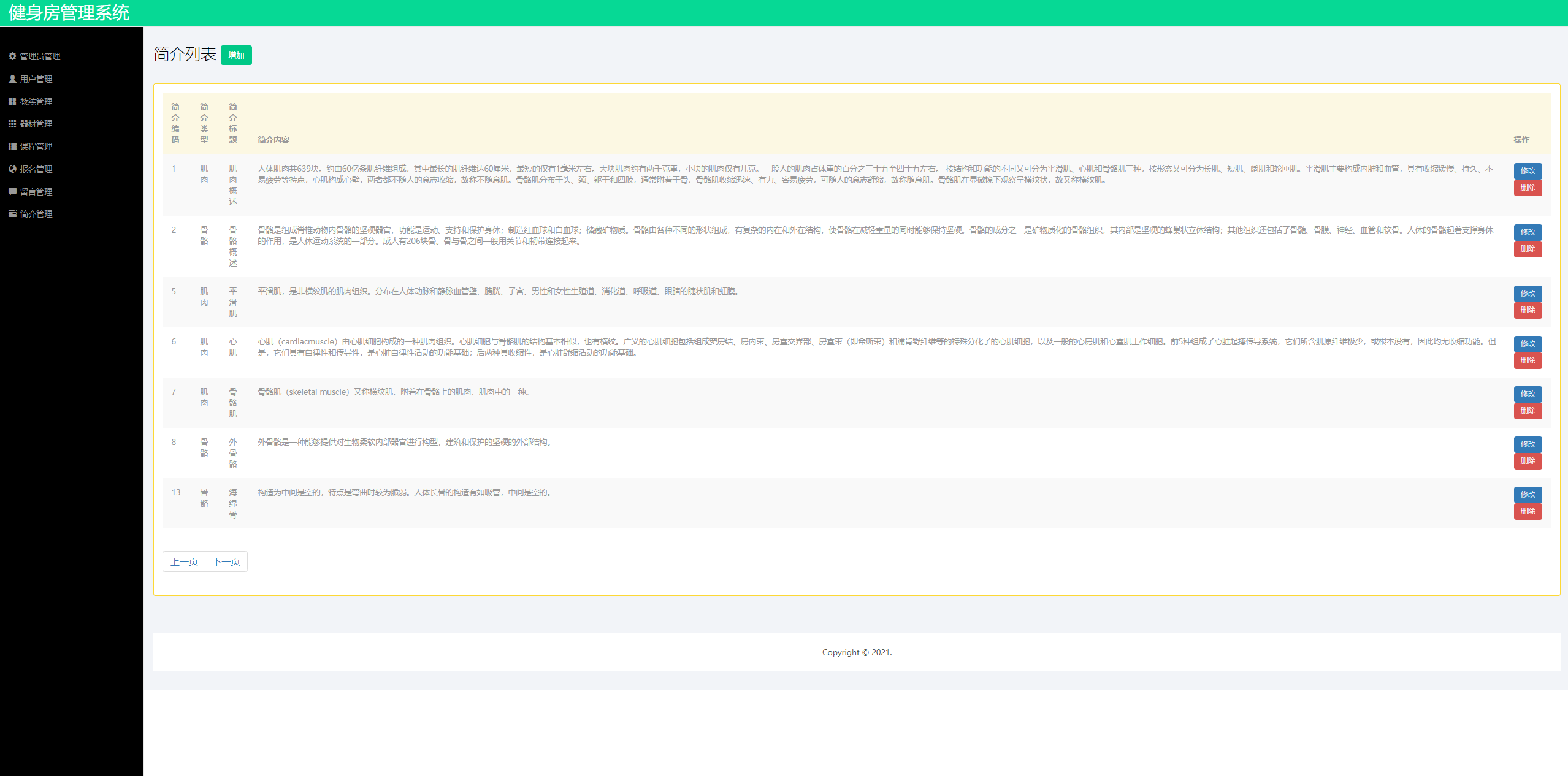Open the 简介管理 sidebar menu
This screenshot has width=1568, height=776.
36,214
